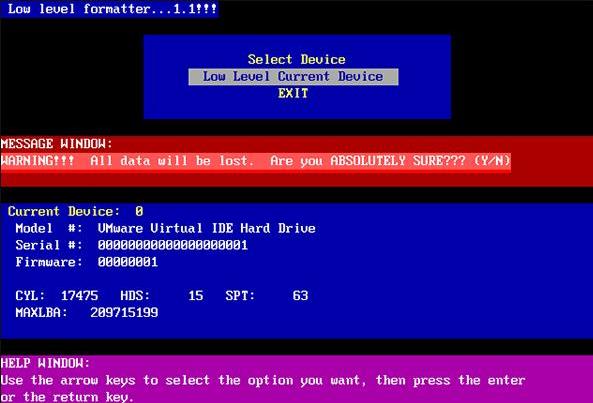Click the CYL value 17475
This screenshot has width=593, height=403.
[79, 296]
